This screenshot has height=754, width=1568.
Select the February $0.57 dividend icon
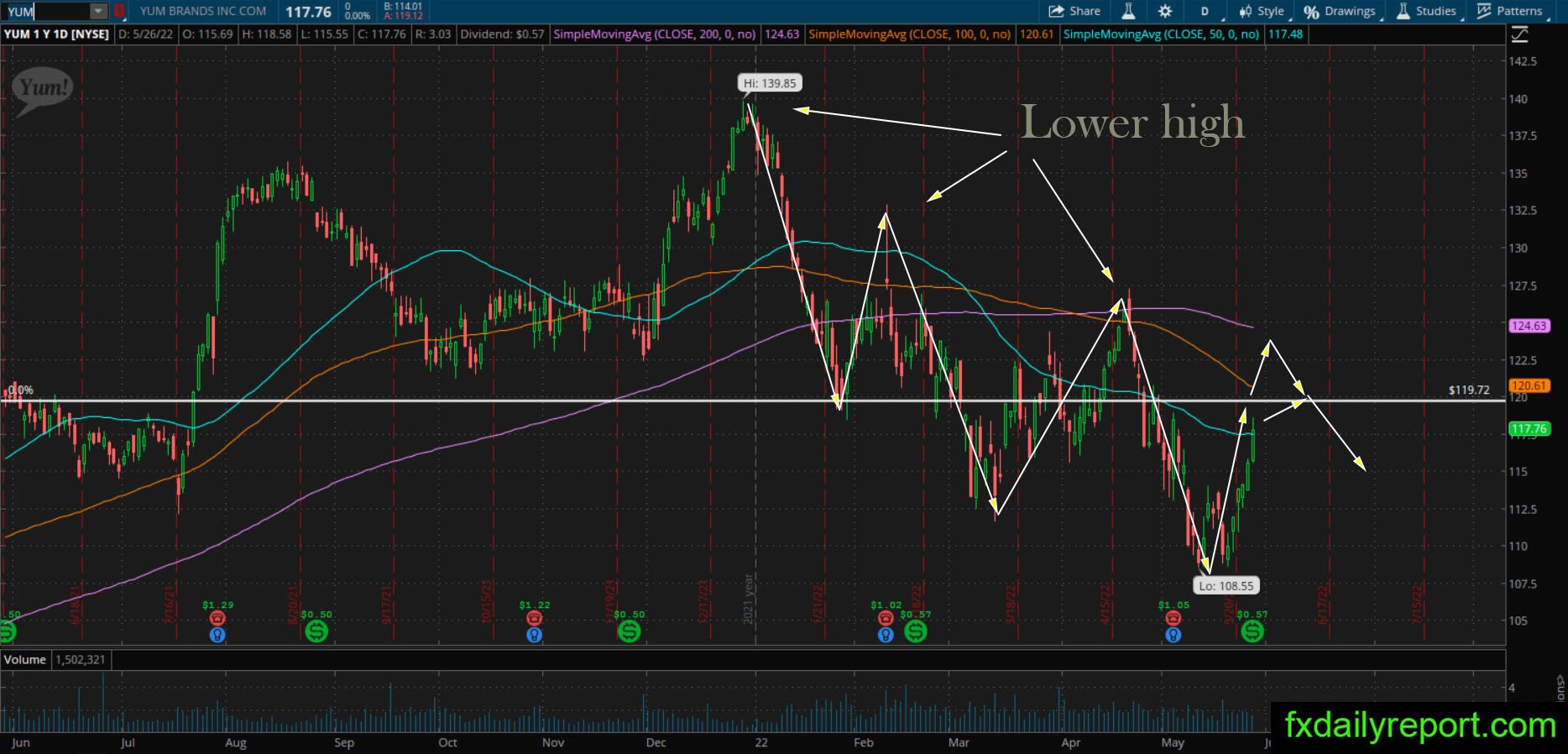(x=916, y=631)
